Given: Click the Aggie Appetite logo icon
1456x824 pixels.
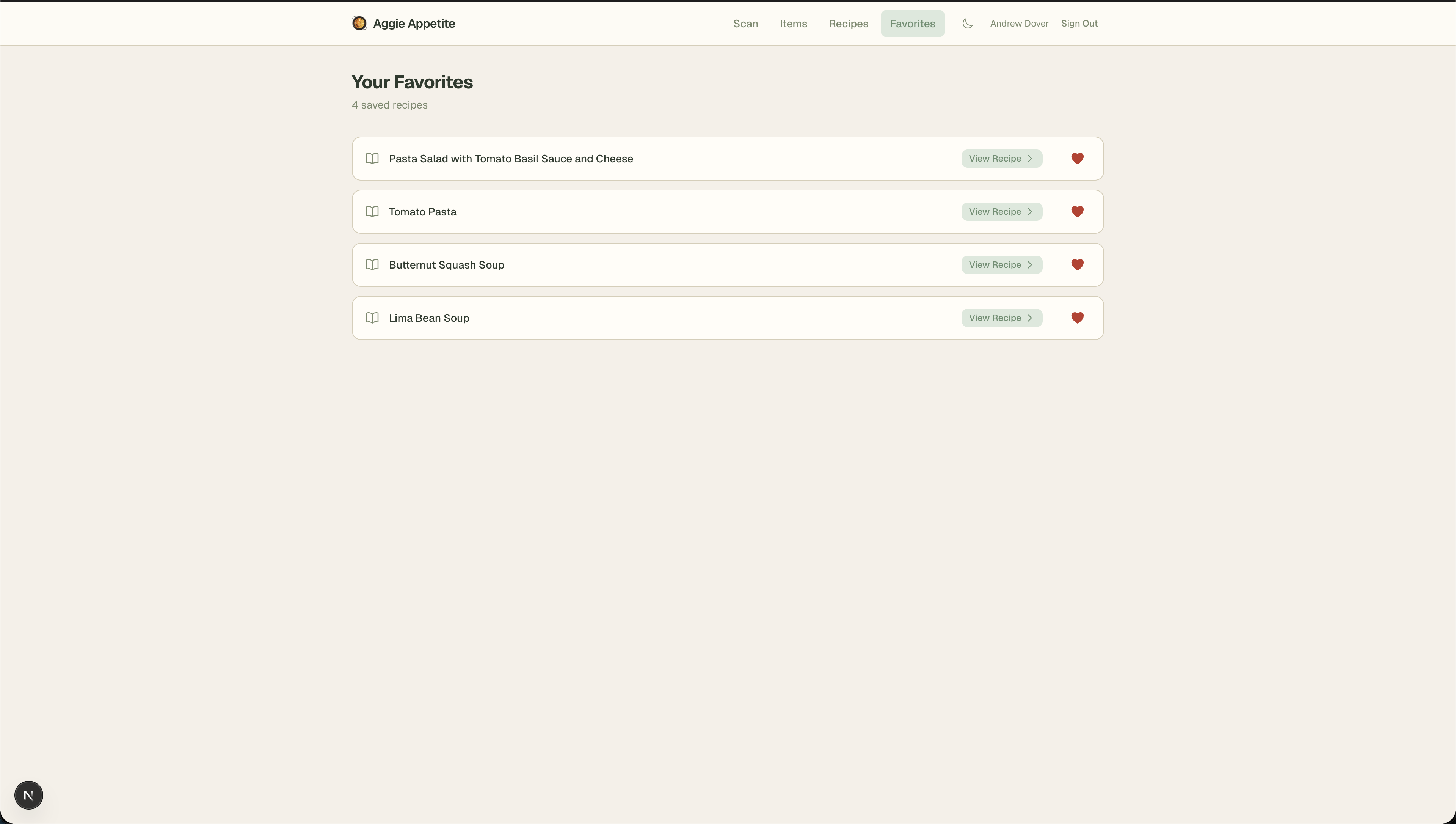Looking at the screenshot, I should point(359,23).
